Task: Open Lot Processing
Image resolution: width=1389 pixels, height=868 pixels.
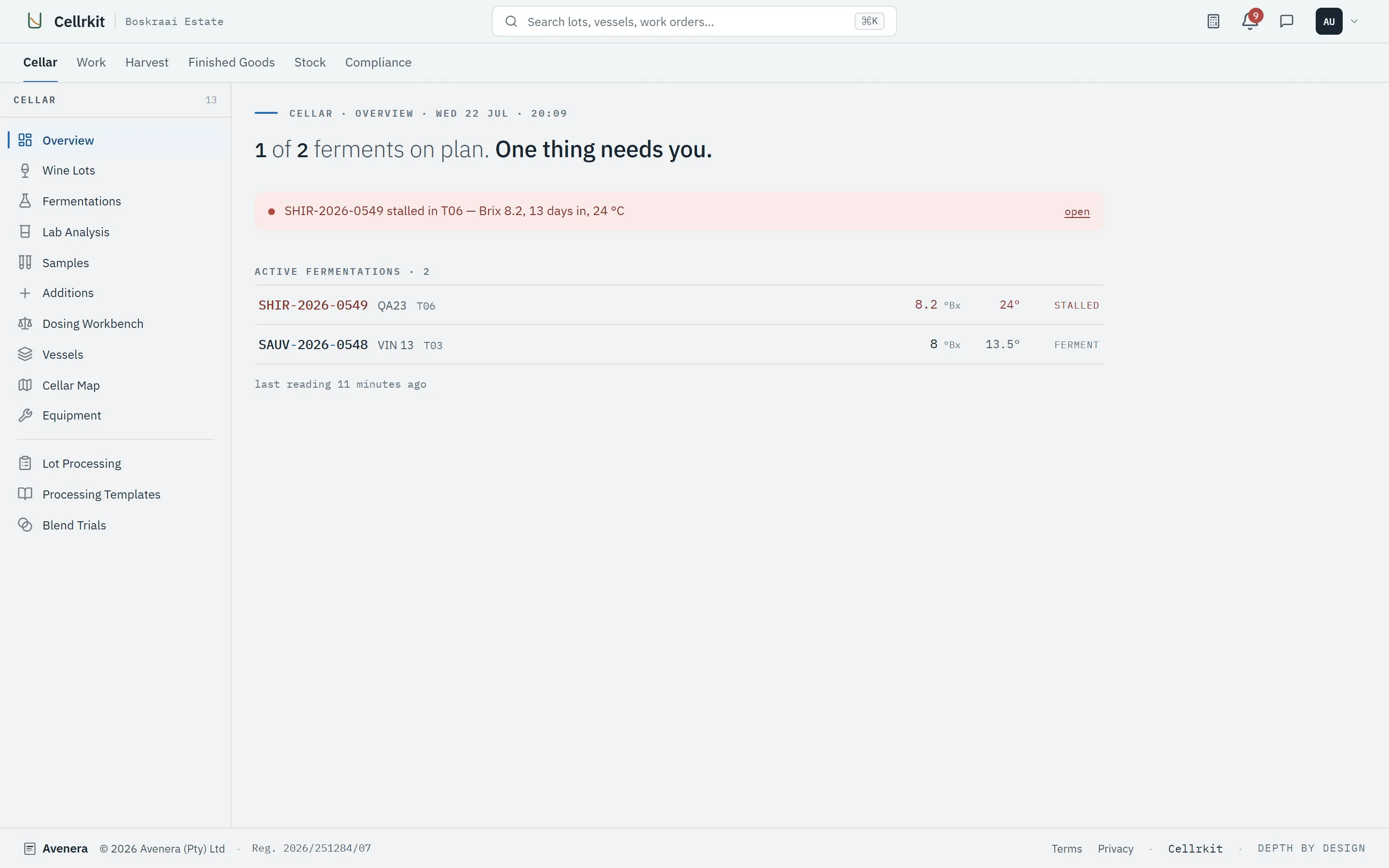Action: tap(115, 463)
